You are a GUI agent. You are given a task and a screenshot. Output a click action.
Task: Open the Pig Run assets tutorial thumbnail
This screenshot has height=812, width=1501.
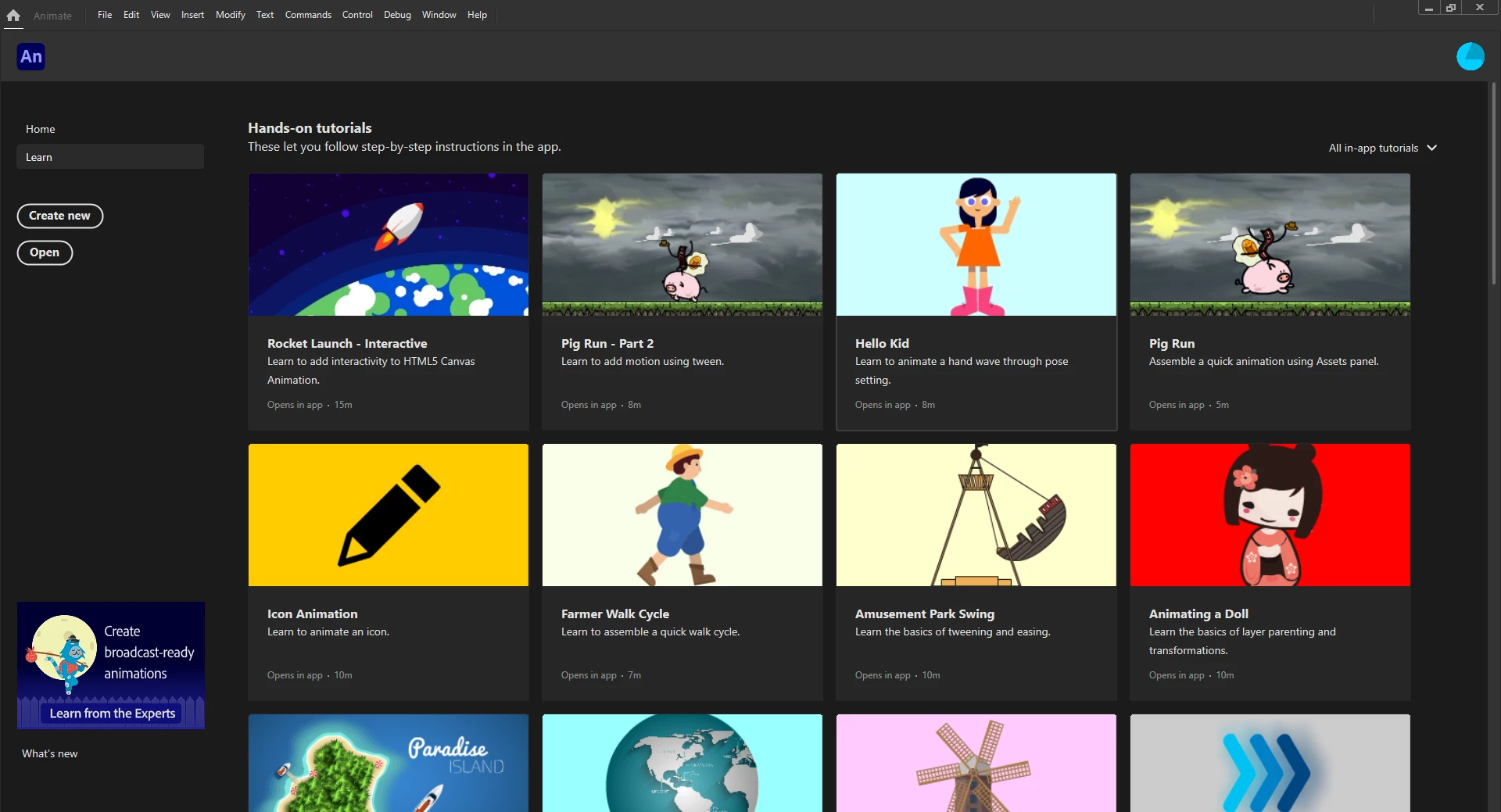point(1270,245)
